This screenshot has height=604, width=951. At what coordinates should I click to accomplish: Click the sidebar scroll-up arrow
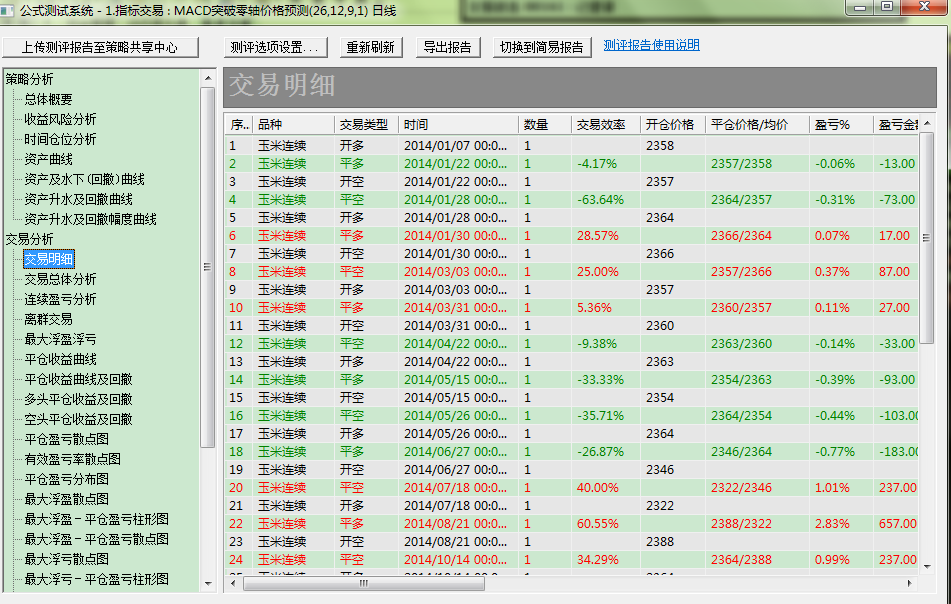208,77
